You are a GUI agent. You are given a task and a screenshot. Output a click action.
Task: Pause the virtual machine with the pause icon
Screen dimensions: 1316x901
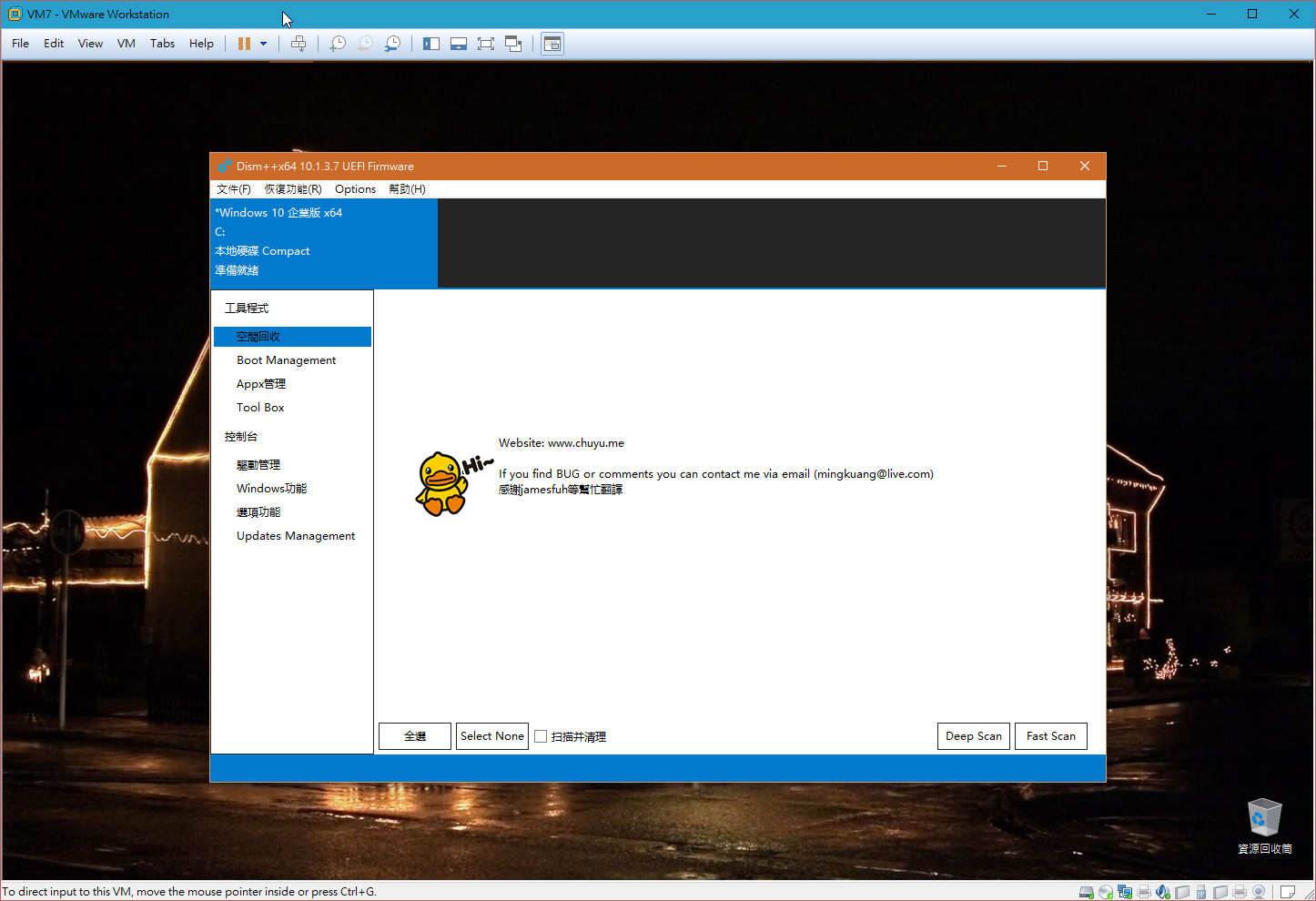click(244, 44)
